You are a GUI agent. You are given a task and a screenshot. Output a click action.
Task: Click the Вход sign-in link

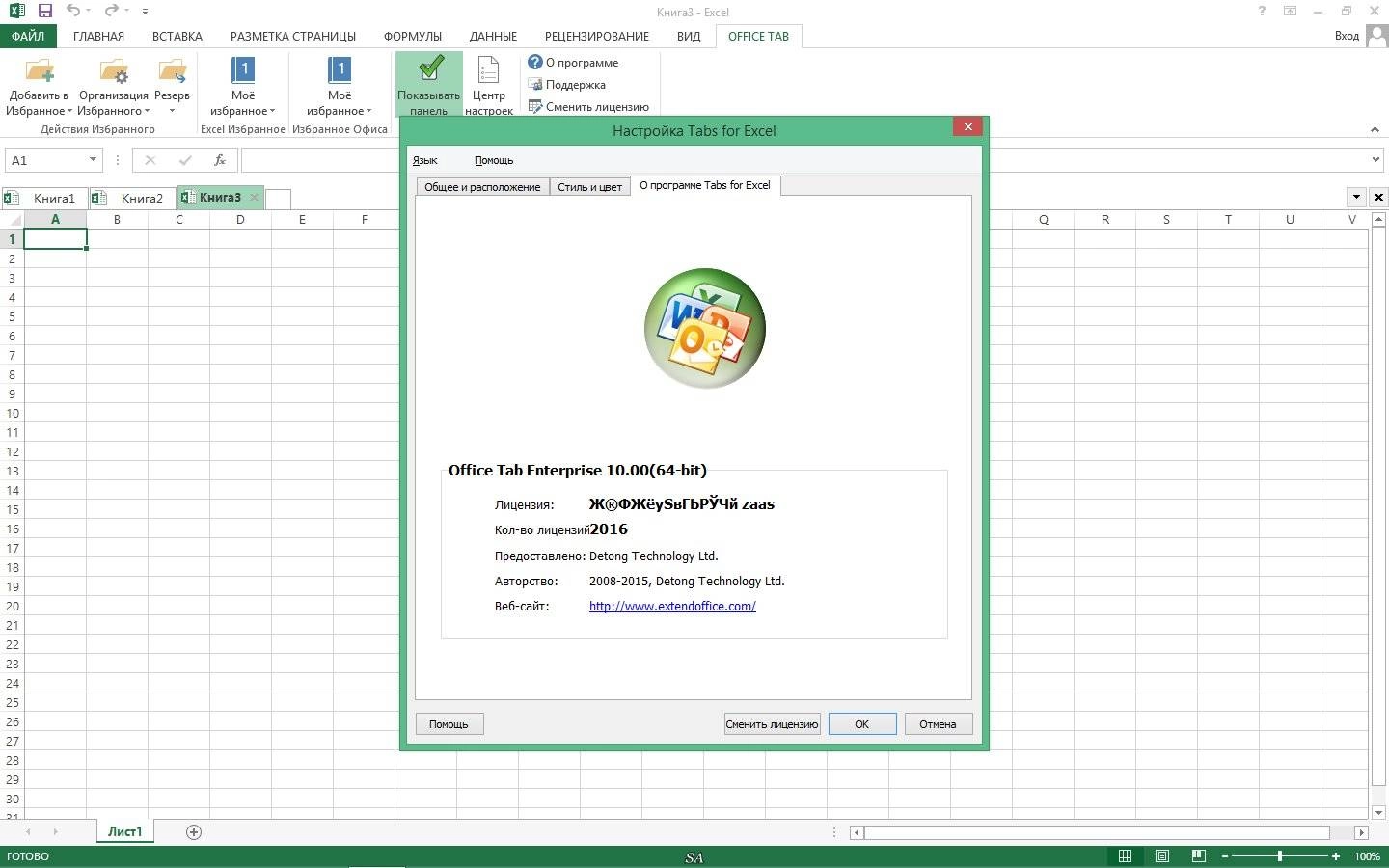coord(1347,36)
